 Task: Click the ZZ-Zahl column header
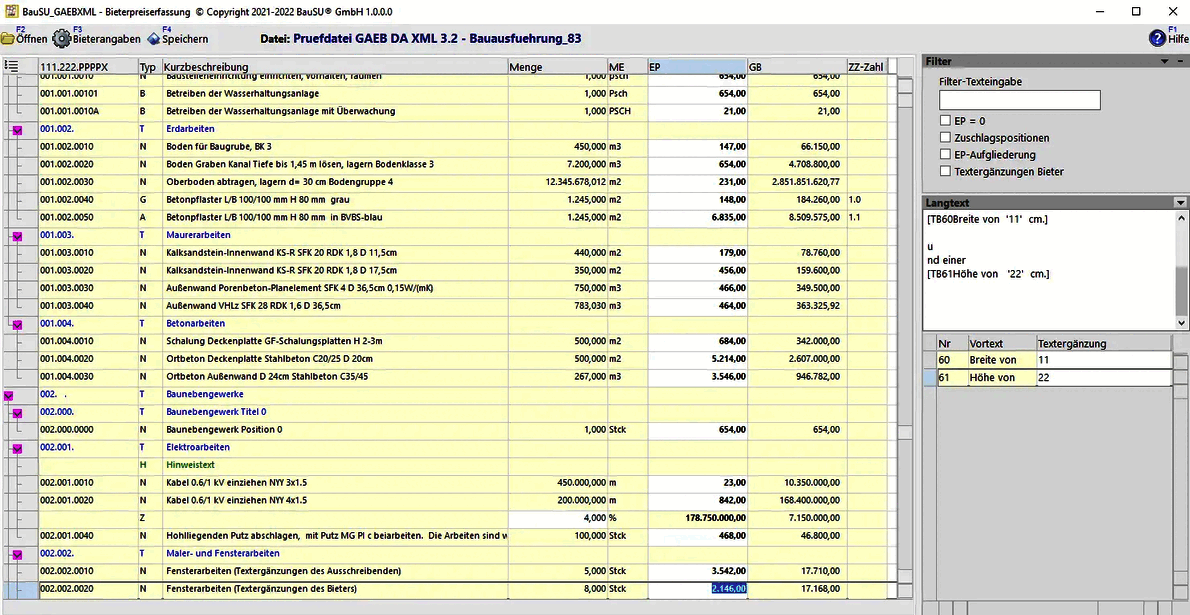(867, 67)
